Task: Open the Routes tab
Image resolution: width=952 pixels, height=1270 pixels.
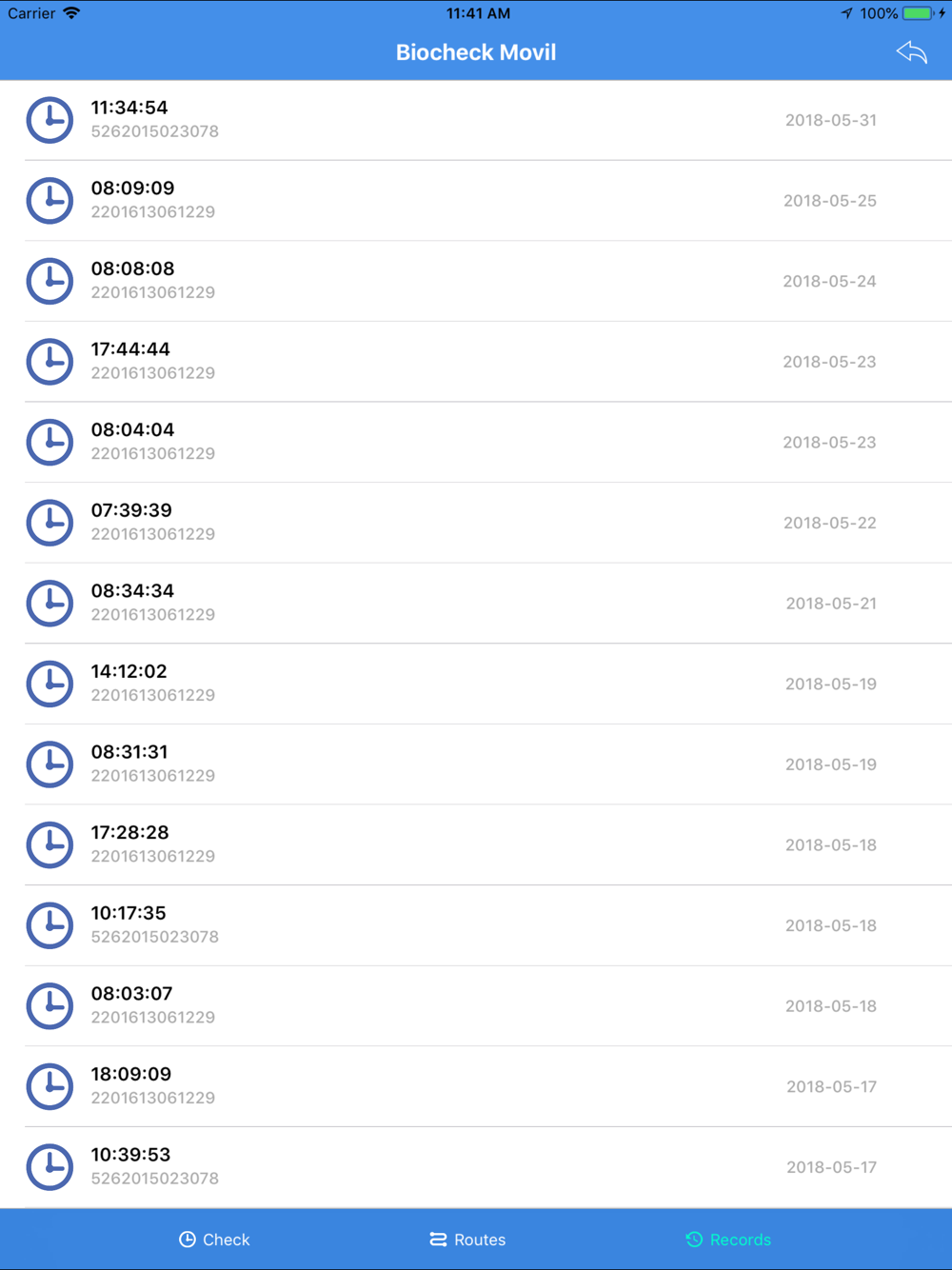Action: [467, 1240]
